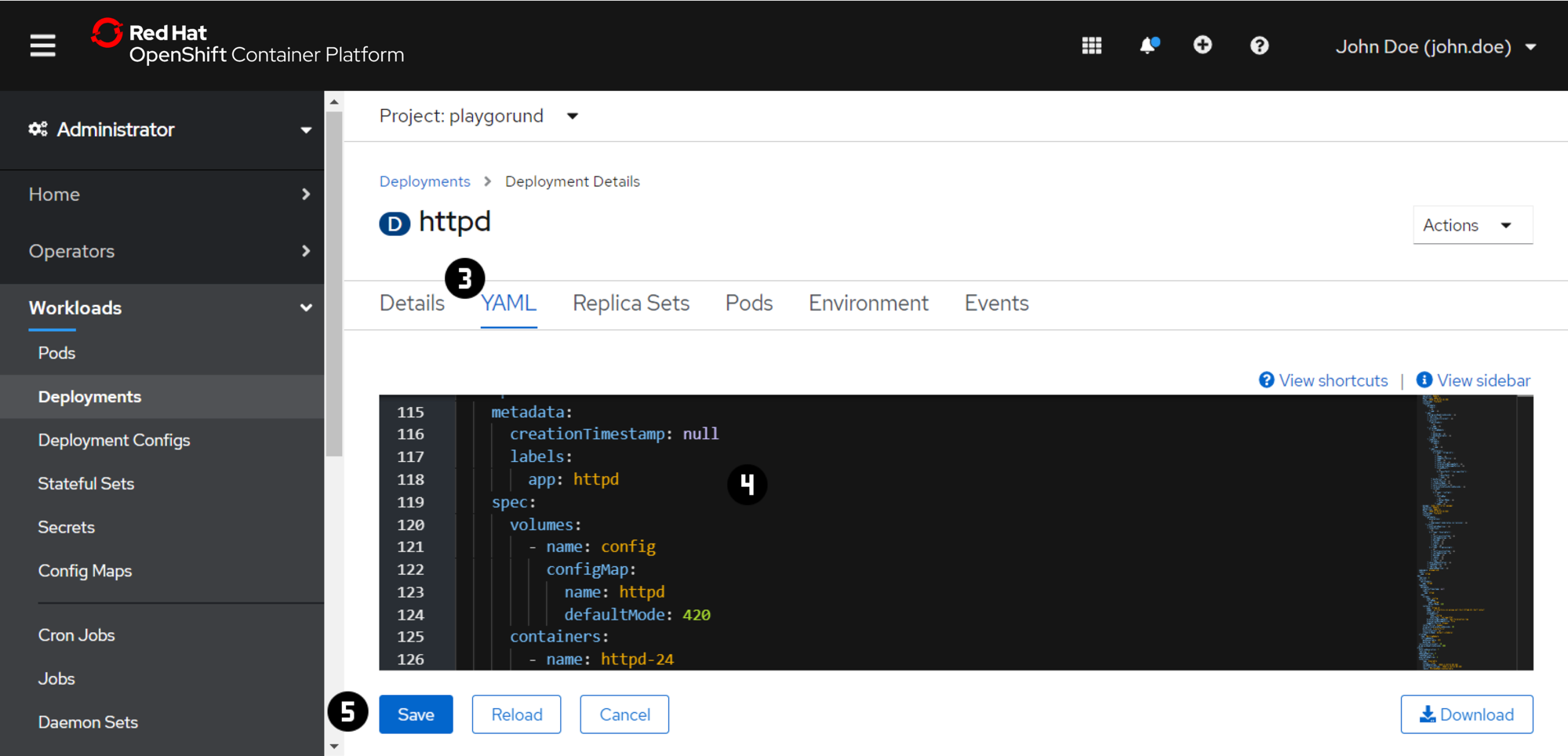Open the notifications bell
1568x756 pixels.
click(1148, 45)
